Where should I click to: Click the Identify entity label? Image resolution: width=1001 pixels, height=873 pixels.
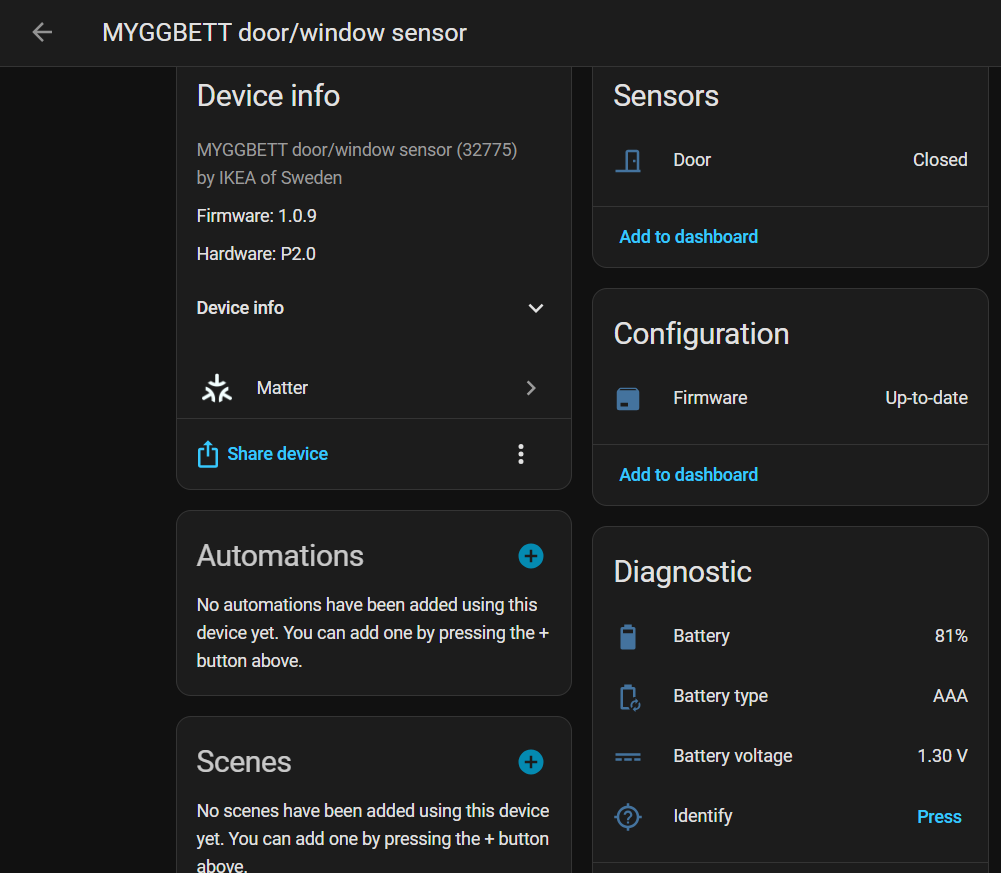click(703, 816)
